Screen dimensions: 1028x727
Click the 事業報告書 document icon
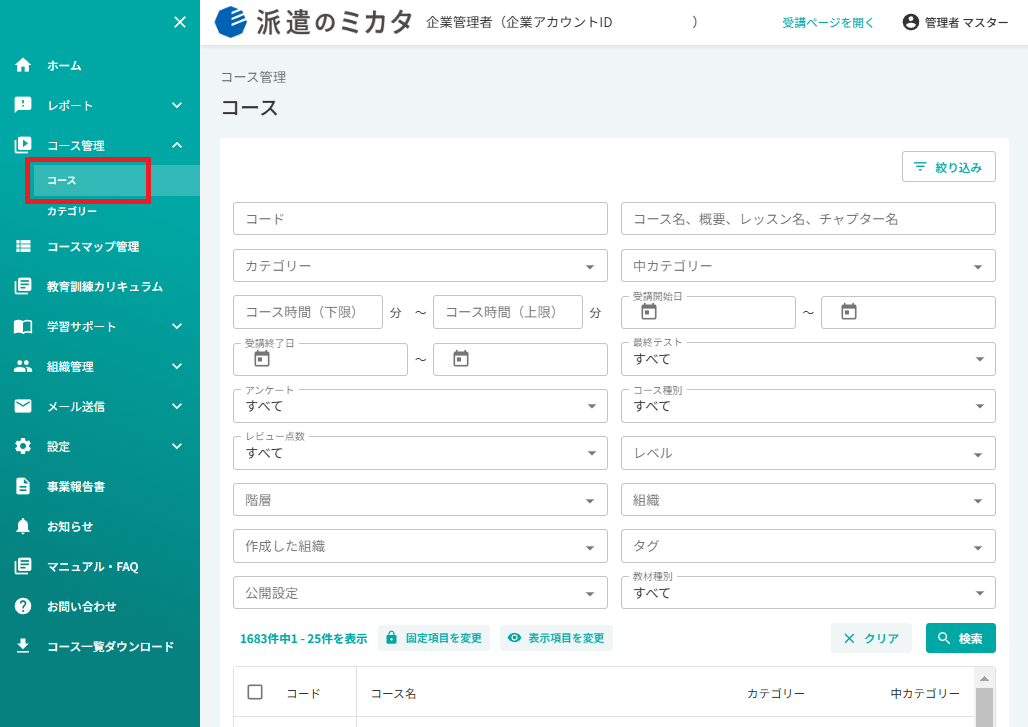(x=23, y=486)
